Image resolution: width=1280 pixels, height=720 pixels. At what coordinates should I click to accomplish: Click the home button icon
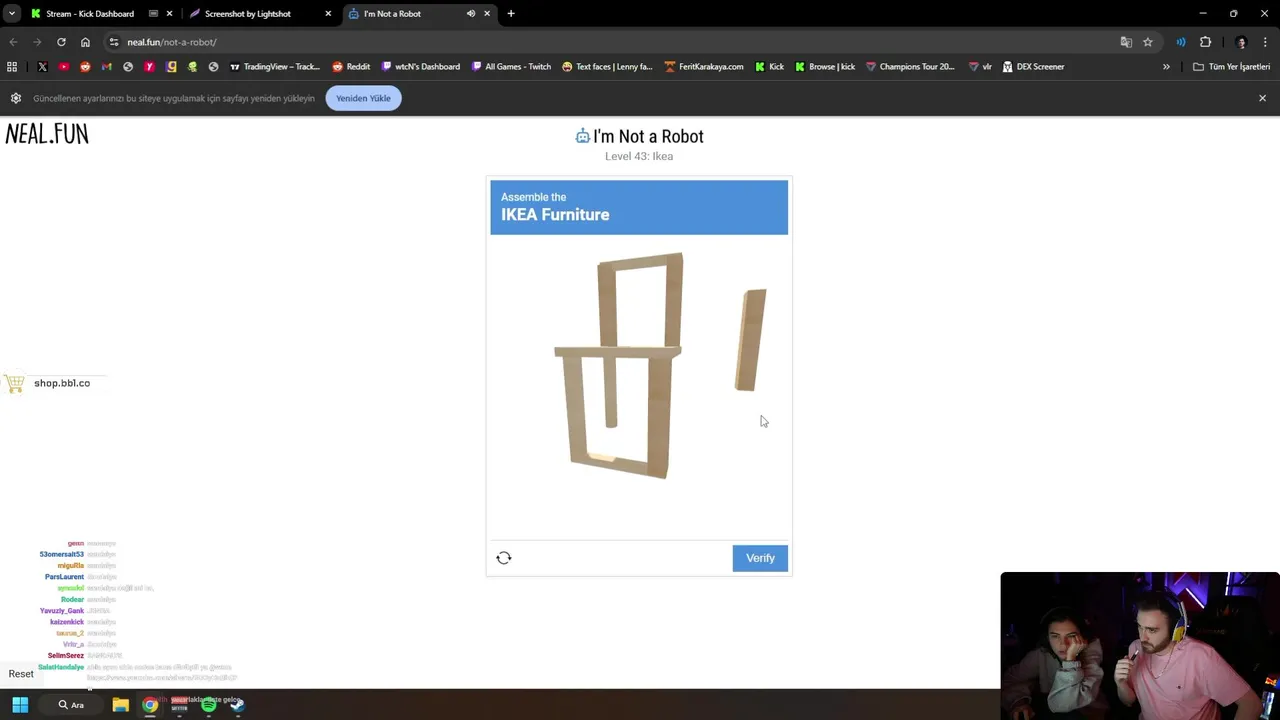[85, 42]
